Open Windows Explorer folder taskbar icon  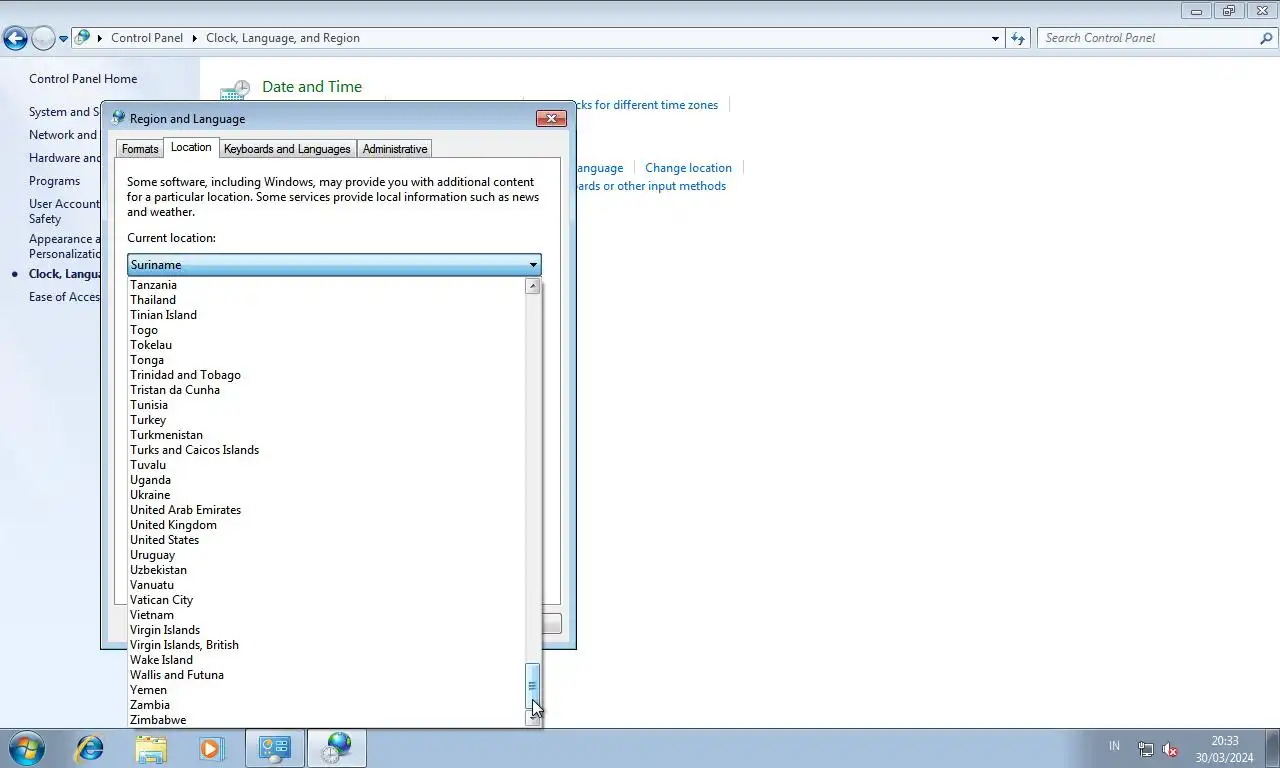point(151,748)
